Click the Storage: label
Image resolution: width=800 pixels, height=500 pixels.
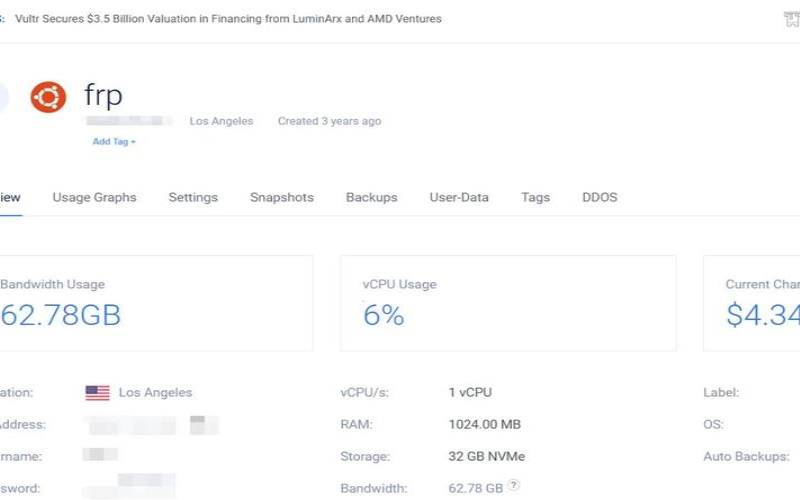tap(365, 456)
